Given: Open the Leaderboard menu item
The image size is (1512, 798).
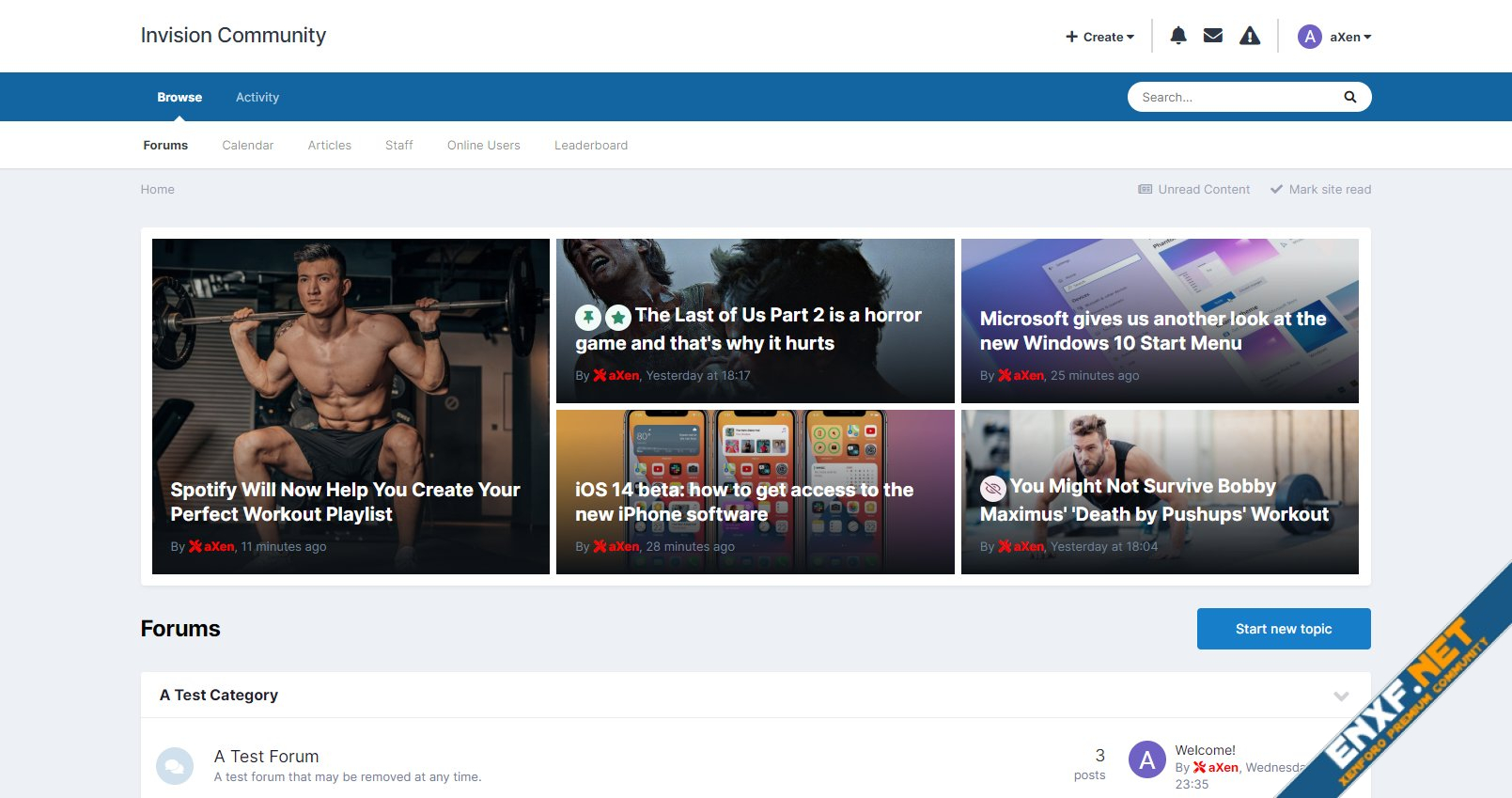Looking at the screenshot, I should pos(590,145).
